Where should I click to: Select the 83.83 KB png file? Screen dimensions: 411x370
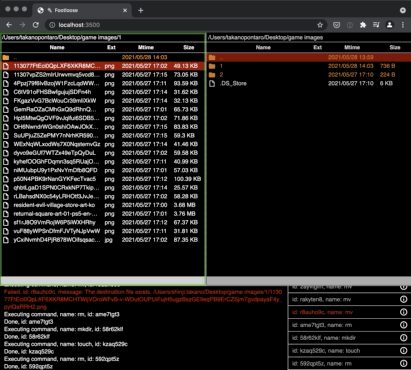pos(103,127)
